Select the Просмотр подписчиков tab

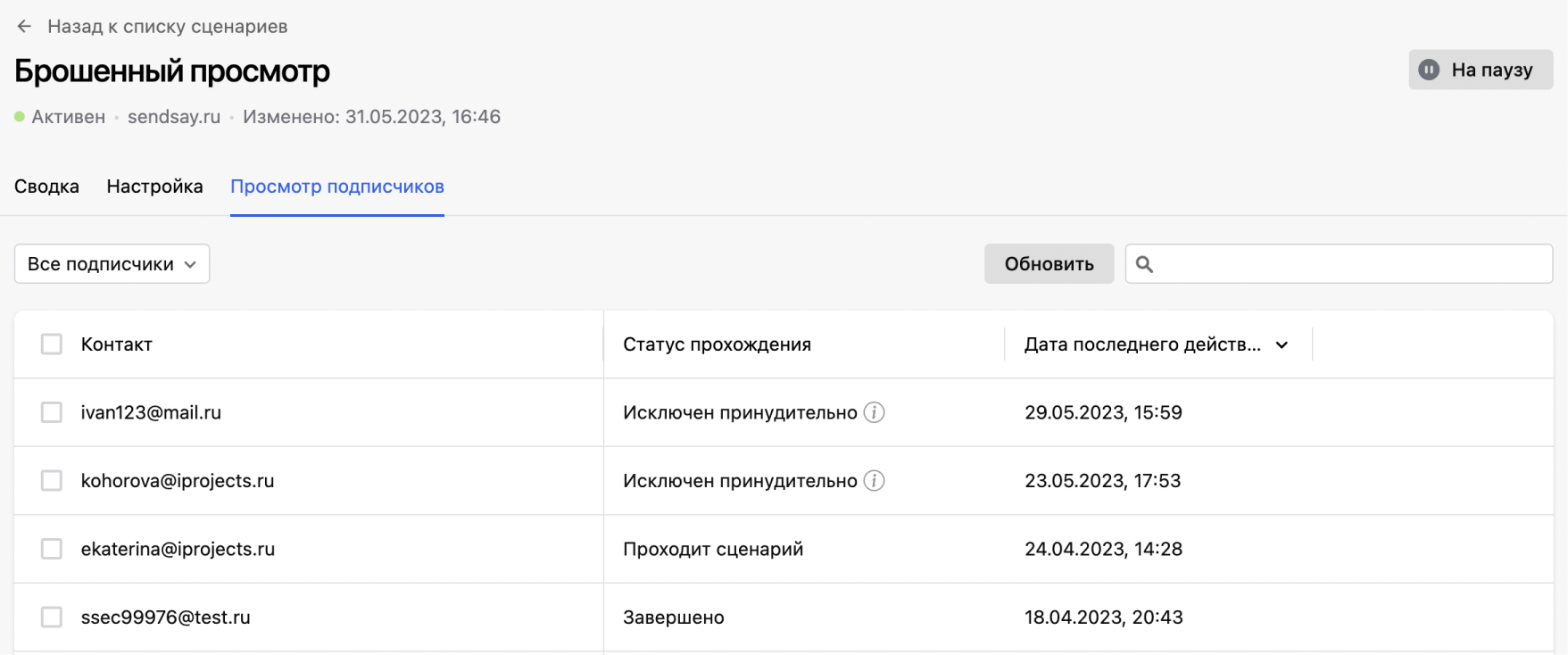(336, 187)
